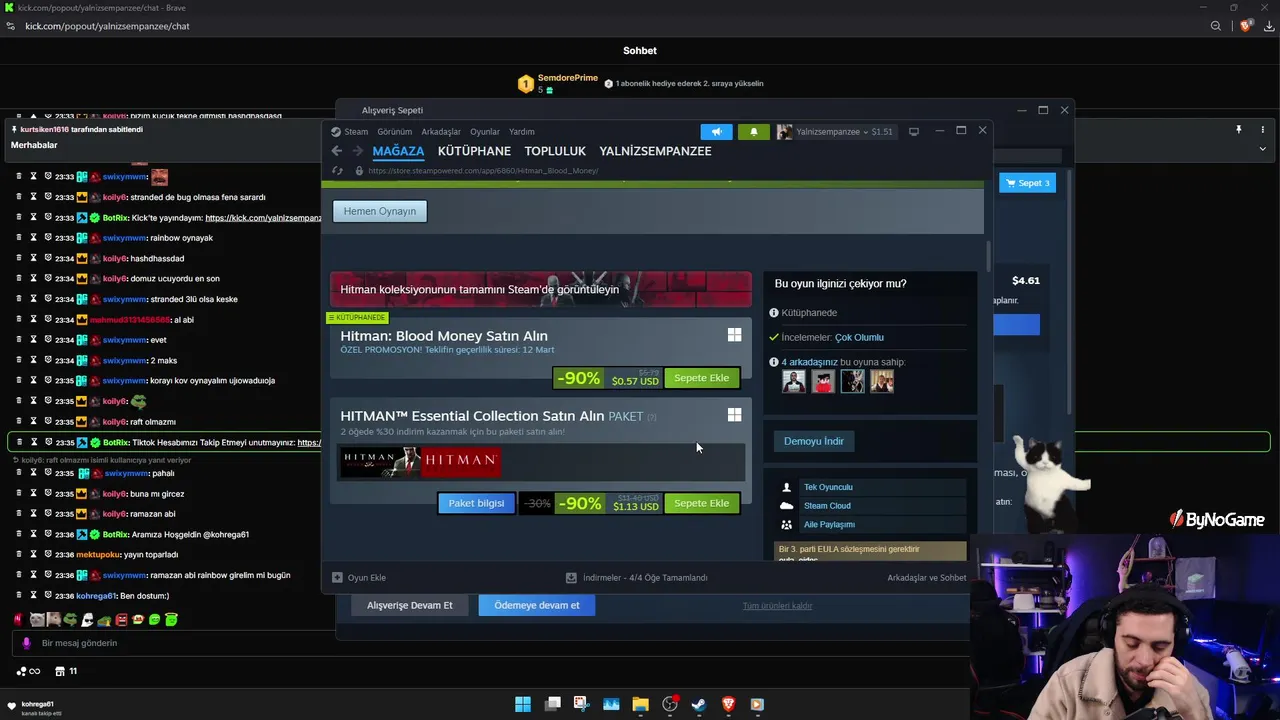Select the red friend avatar thumbnail
This screenshot has height=720, width=1280.
pos(823,381)
